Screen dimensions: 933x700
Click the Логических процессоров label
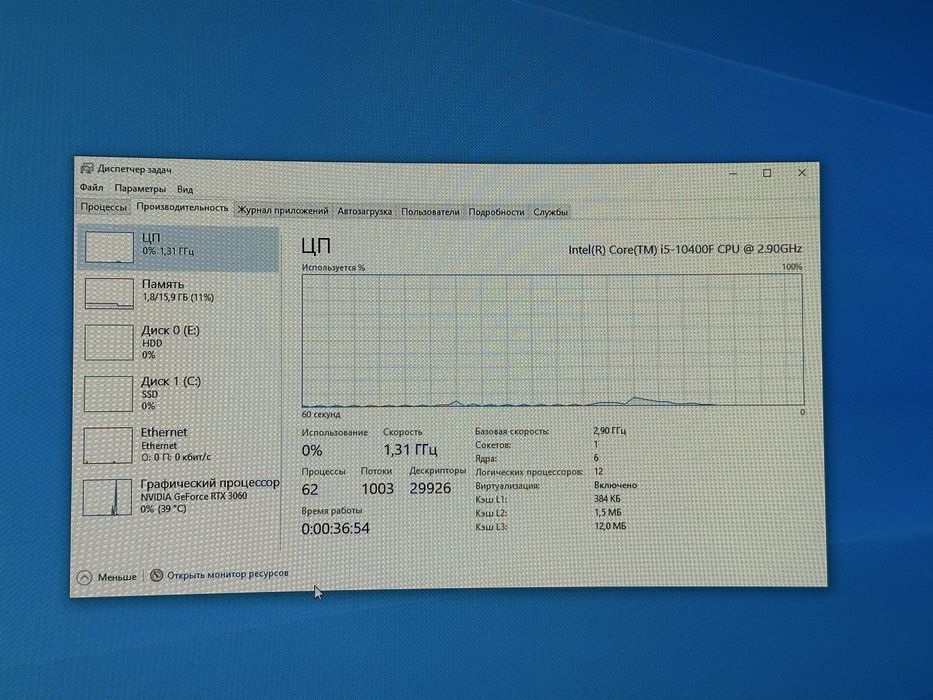point(529,471)
